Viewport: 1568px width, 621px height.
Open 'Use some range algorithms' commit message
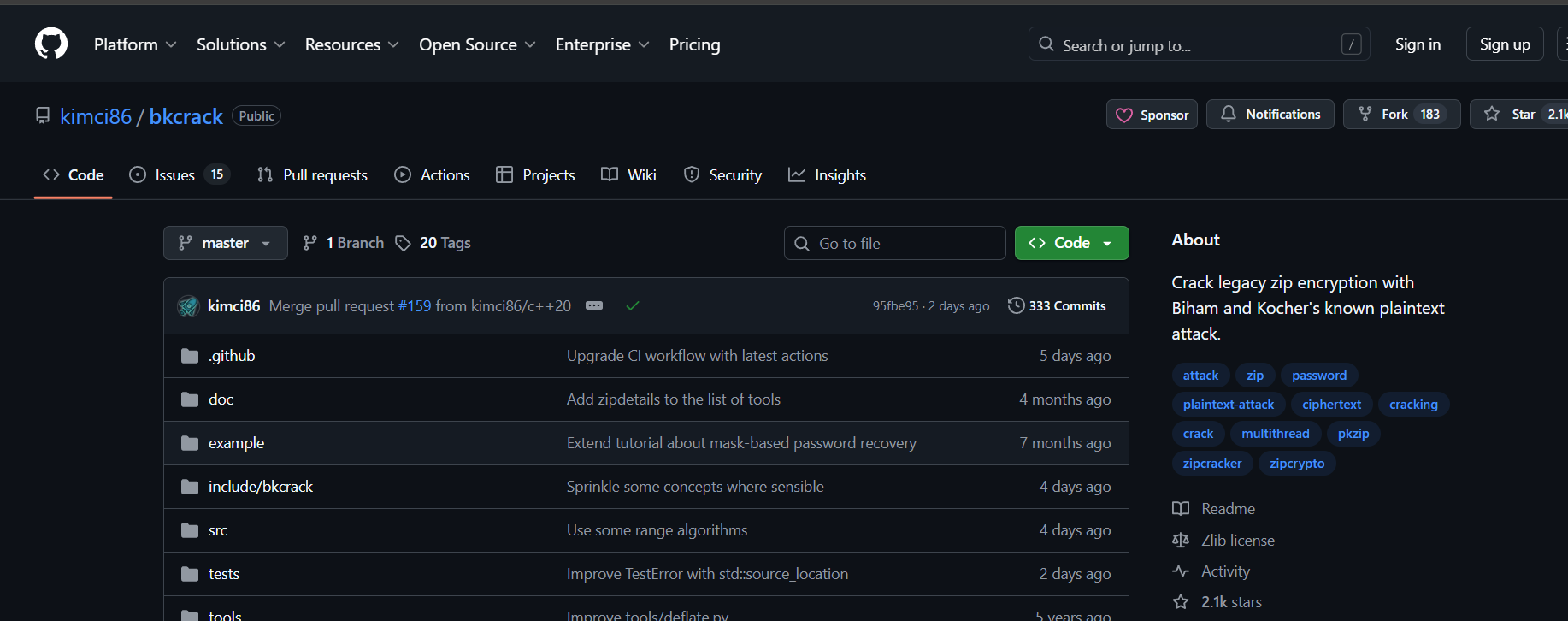657,530
